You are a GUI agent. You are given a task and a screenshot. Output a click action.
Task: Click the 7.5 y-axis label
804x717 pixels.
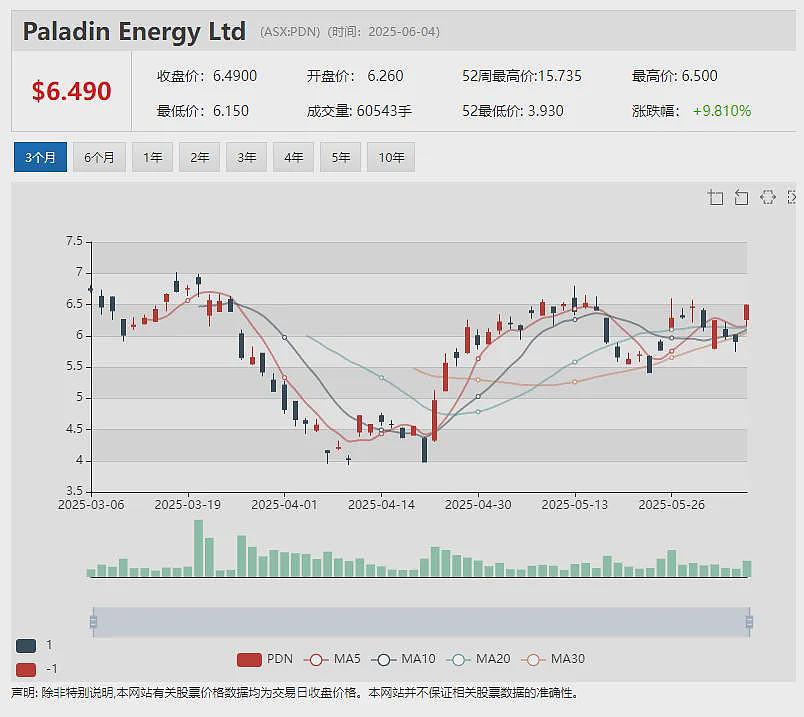(x=74, y=241)
